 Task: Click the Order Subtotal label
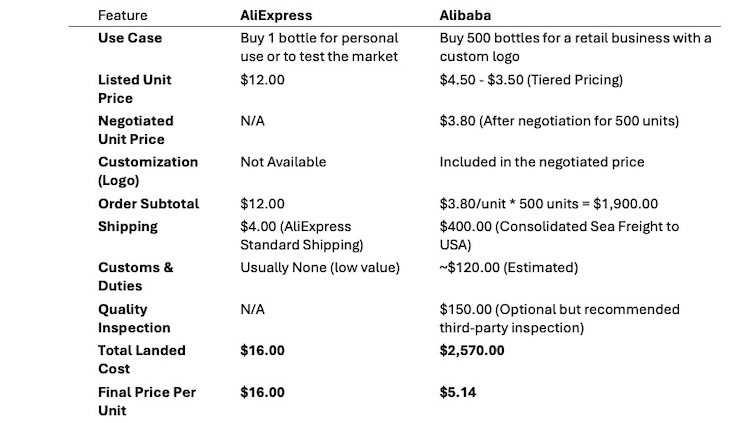coord(148,204)
